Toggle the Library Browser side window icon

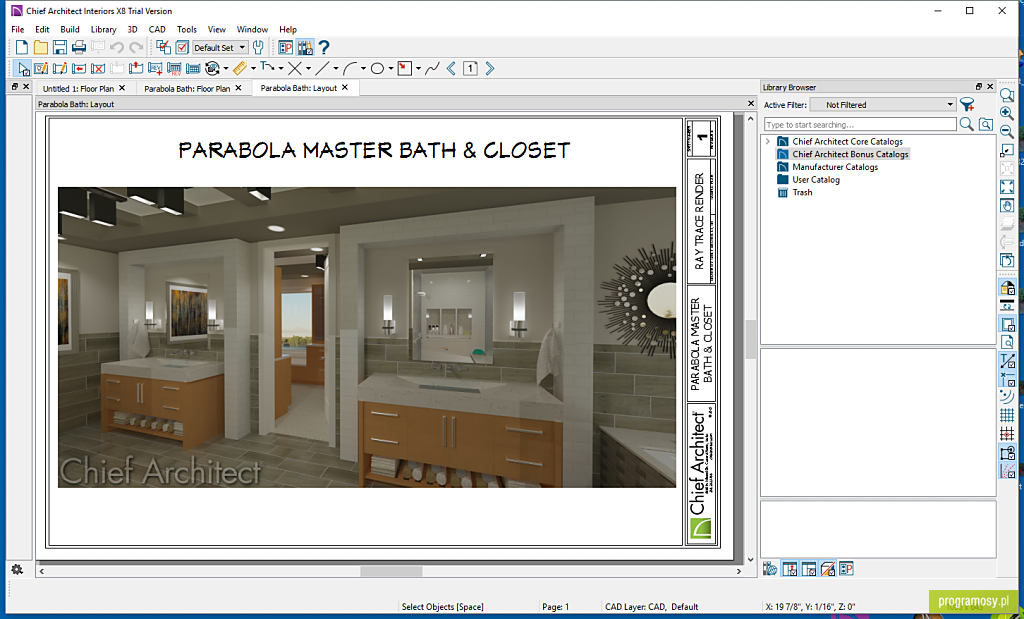coord(304,47)
